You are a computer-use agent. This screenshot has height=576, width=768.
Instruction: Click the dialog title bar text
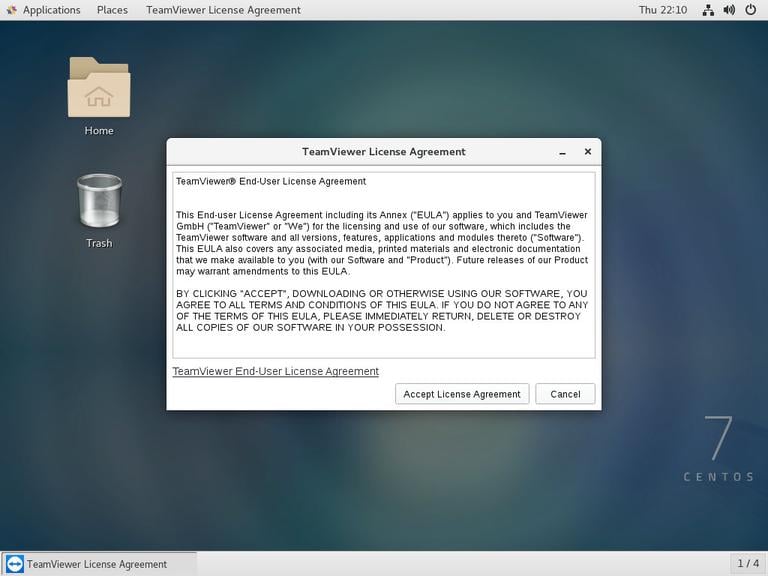(384, 152)
